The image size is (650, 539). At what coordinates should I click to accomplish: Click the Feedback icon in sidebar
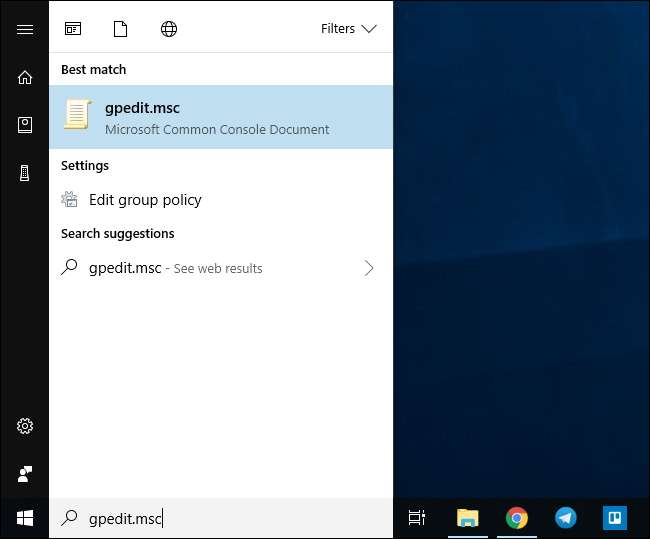point(24,473)
